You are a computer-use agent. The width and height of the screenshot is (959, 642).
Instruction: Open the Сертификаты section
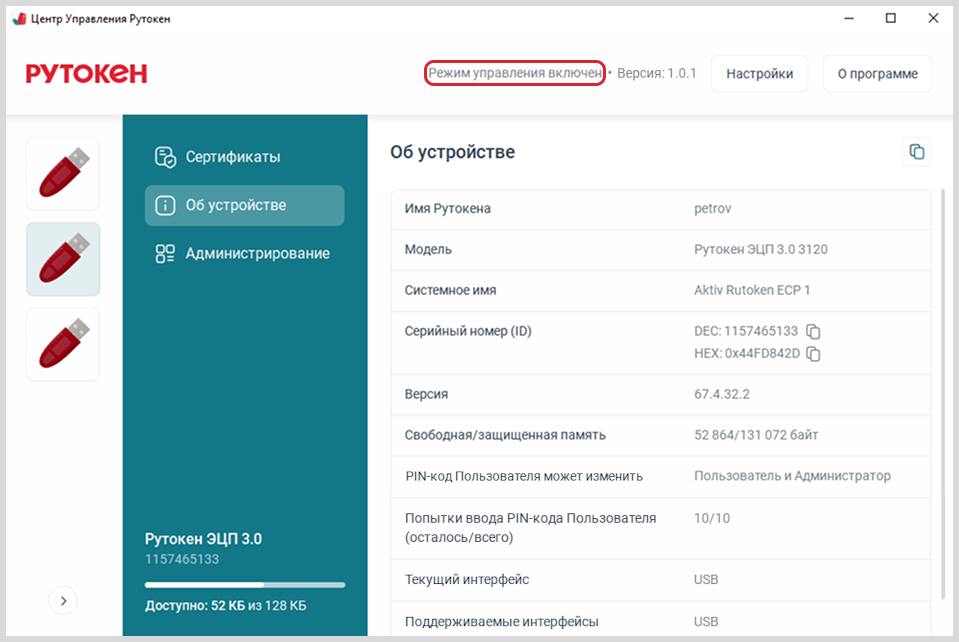[245, 157]
